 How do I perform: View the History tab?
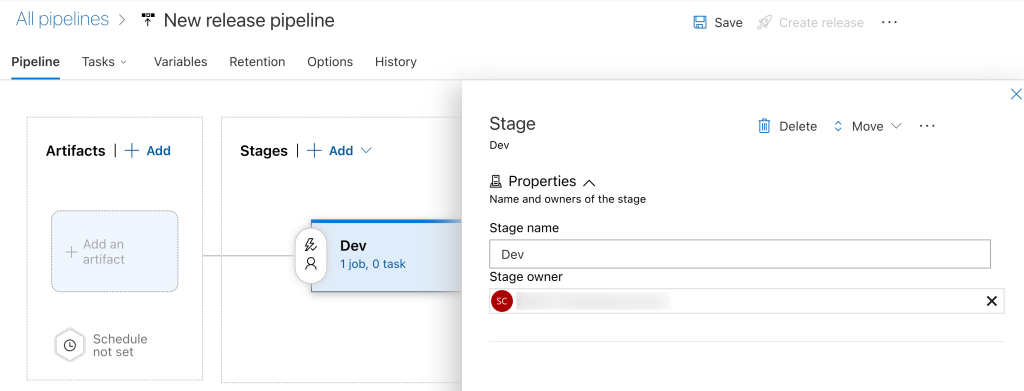pyautogui.click(x=396, y=61)
